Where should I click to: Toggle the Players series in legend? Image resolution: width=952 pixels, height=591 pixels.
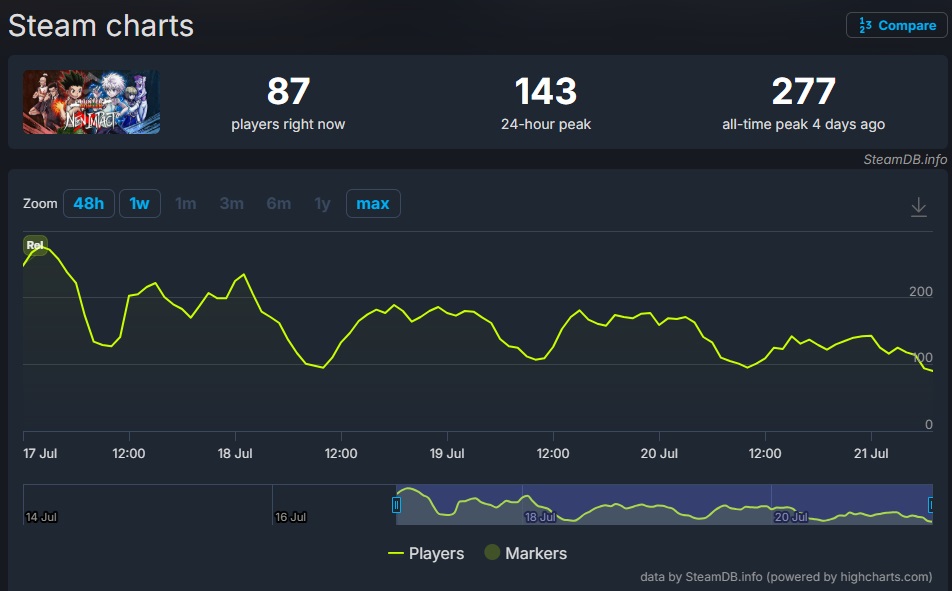click(426, 553)
